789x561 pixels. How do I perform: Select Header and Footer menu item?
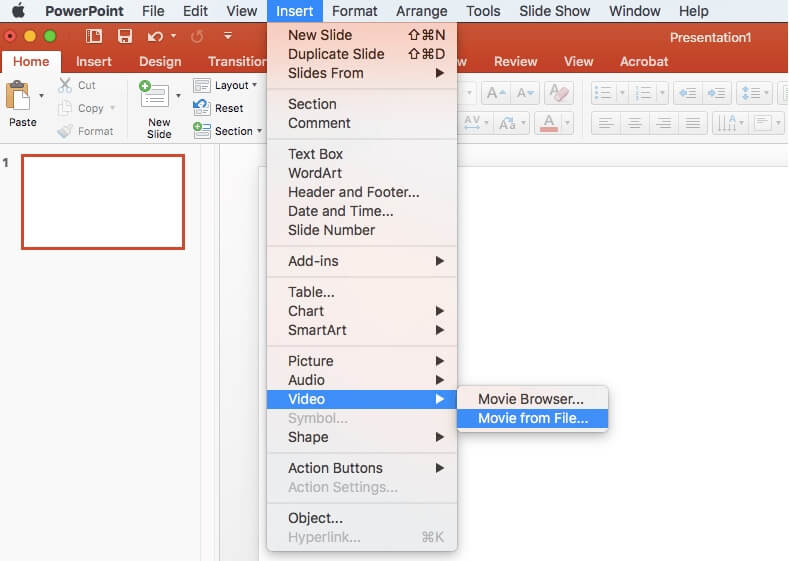(x=362, y=192)
